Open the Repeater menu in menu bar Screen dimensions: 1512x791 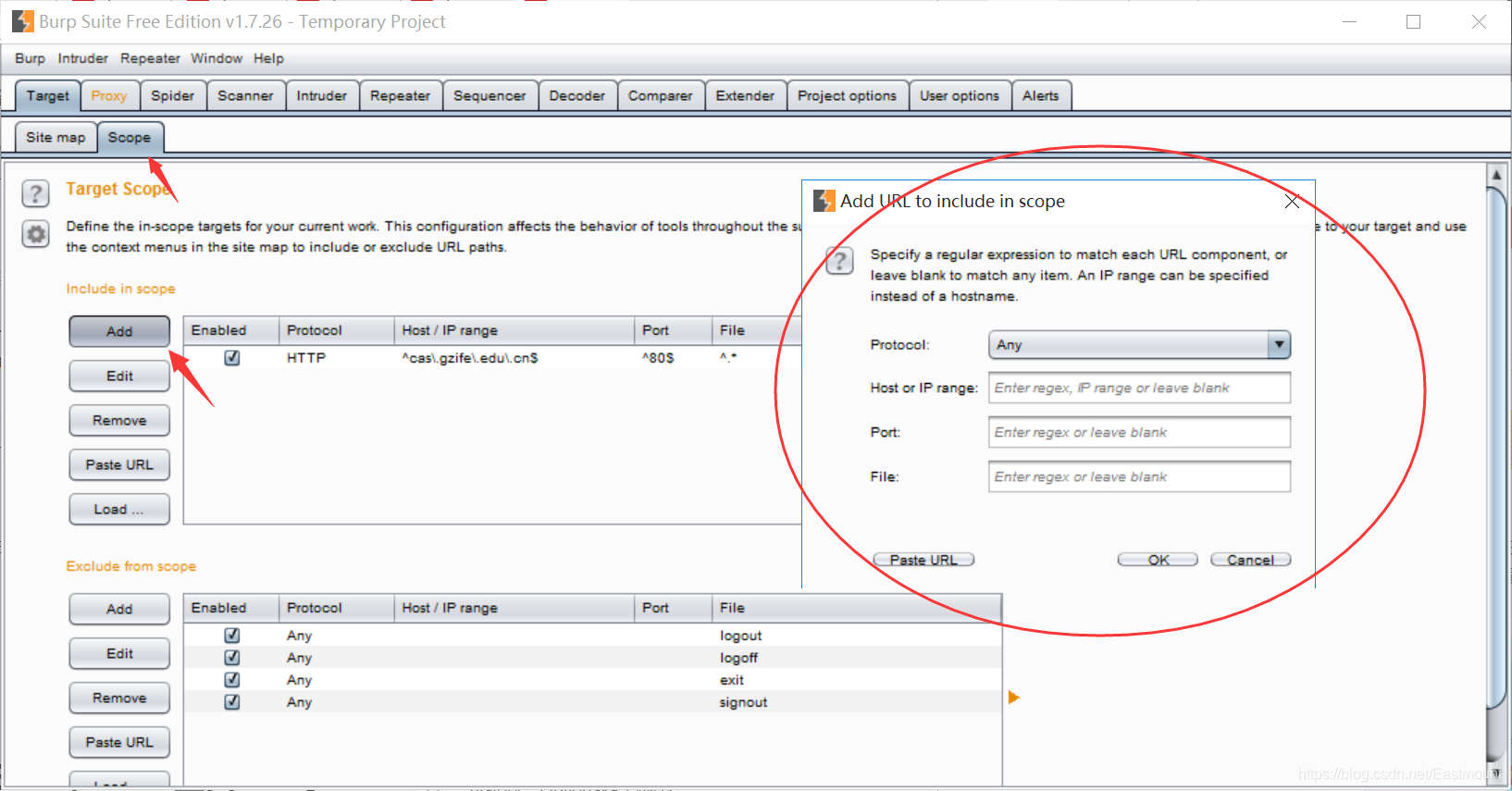(x=150, y=58)
